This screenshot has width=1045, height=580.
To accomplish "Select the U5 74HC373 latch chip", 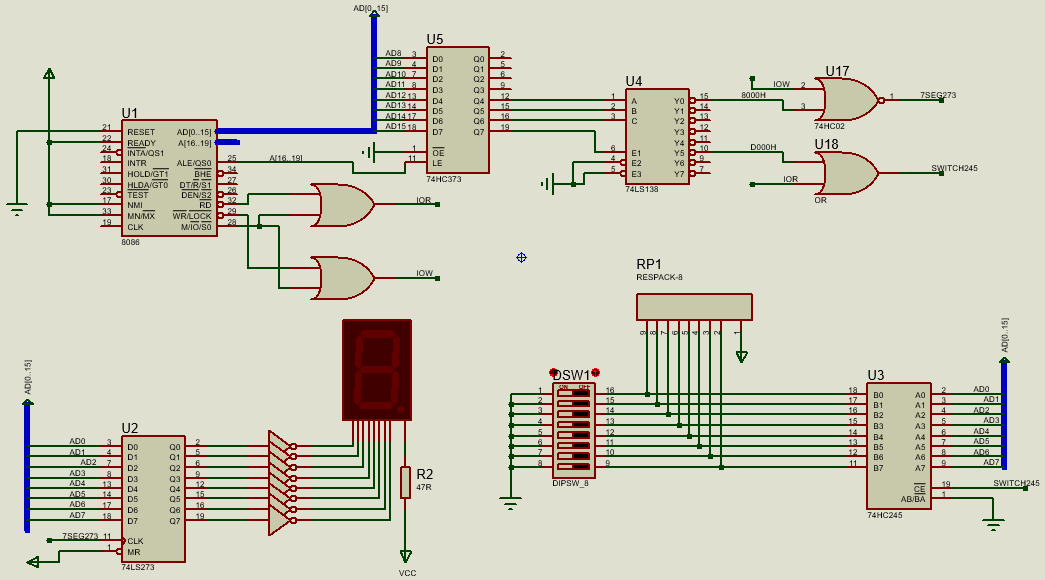I will (458, 110).
